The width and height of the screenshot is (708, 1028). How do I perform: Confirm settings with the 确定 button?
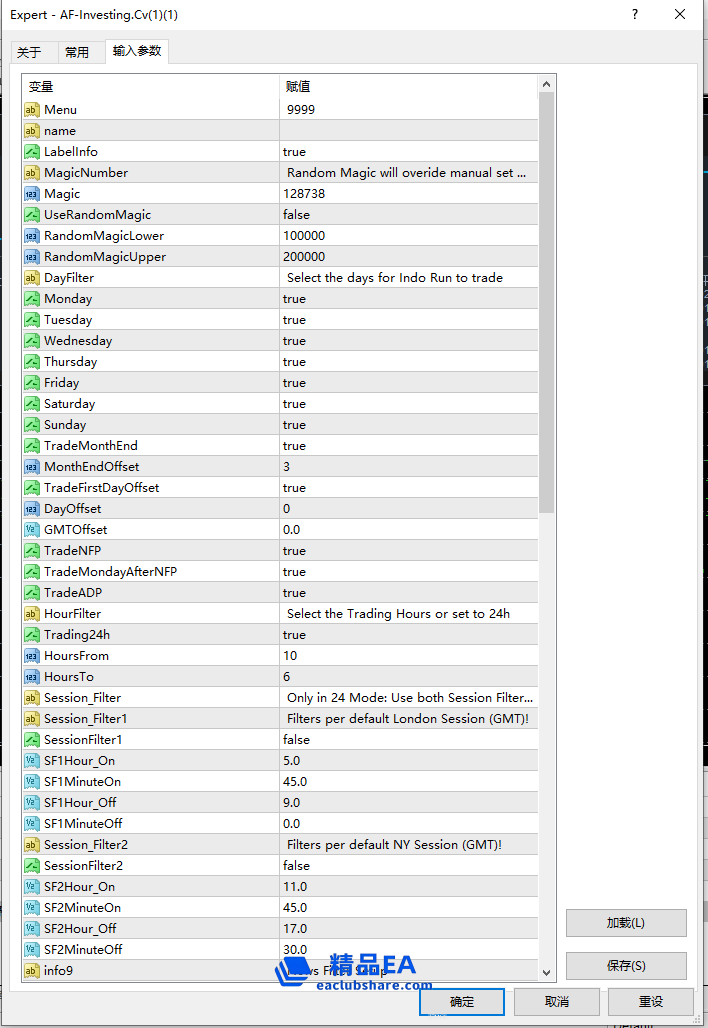click(461, 1001)
